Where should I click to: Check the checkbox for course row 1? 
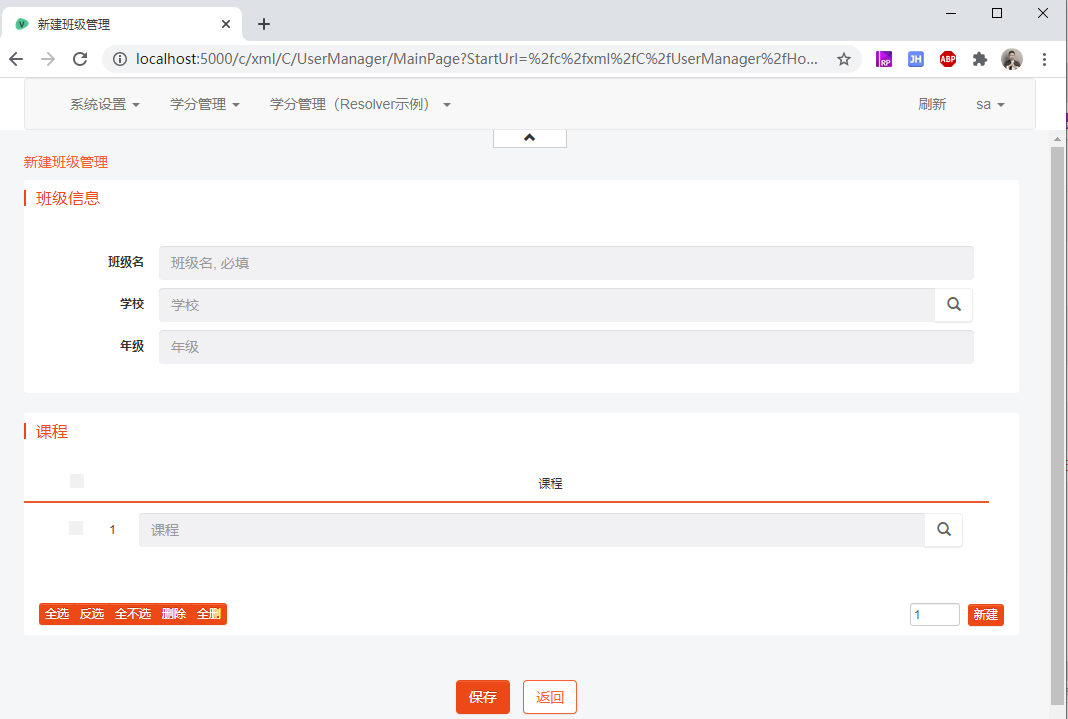(x=76, y=528)
